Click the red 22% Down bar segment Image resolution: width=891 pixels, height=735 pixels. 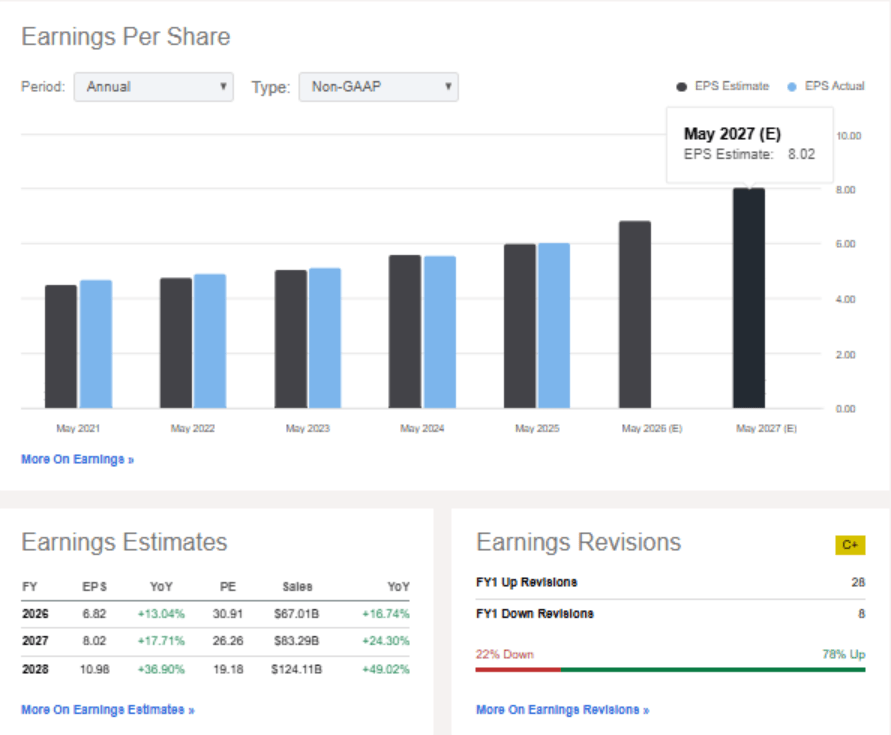[x=518, y=669]
